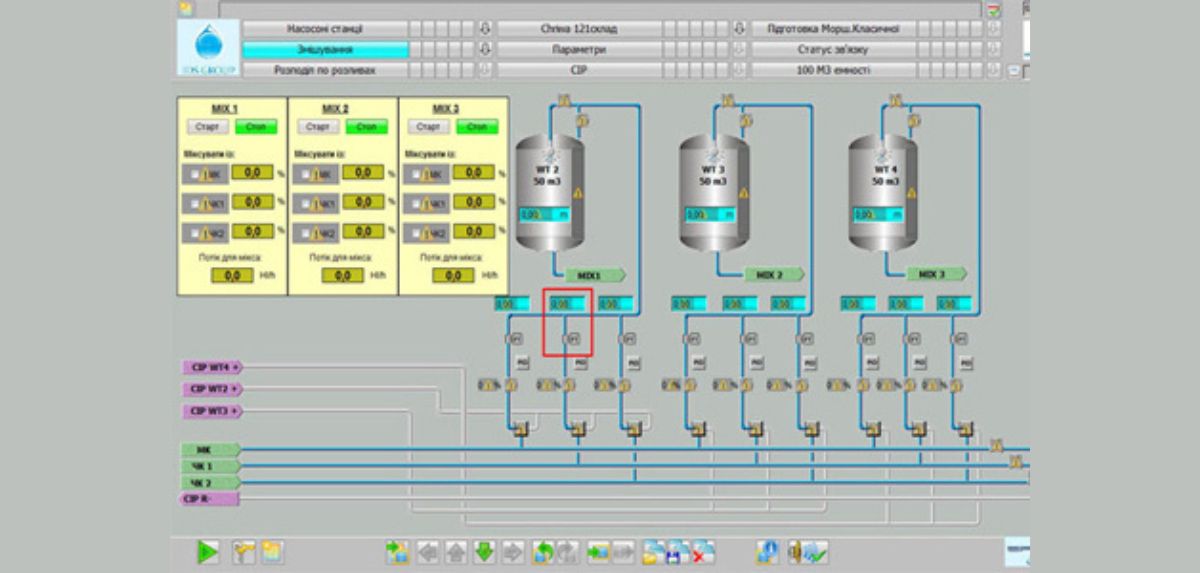Open the Статус зв'язку screen

click(833, 49)
